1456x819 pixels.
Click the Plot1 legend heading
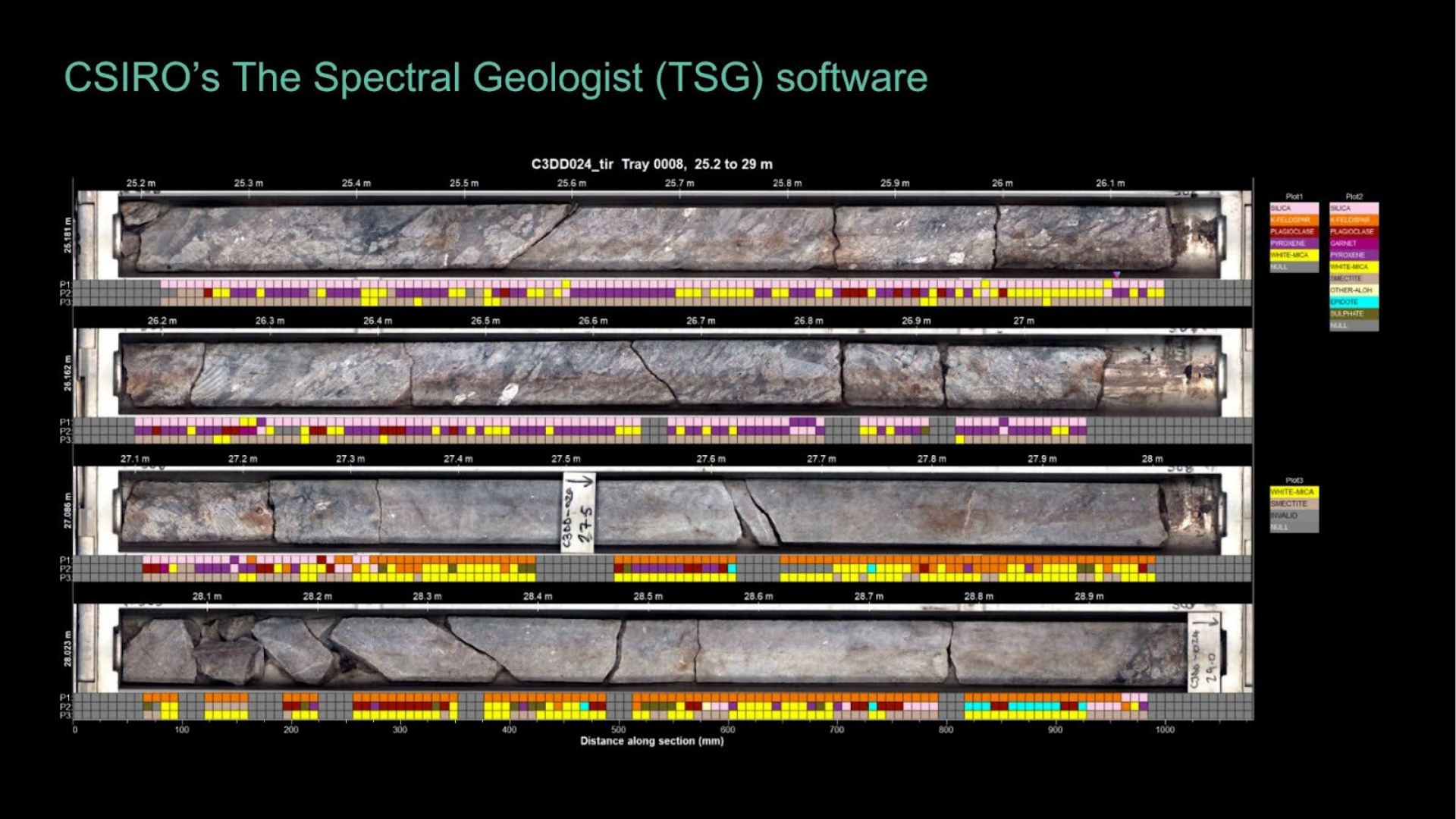(1294, 196)
